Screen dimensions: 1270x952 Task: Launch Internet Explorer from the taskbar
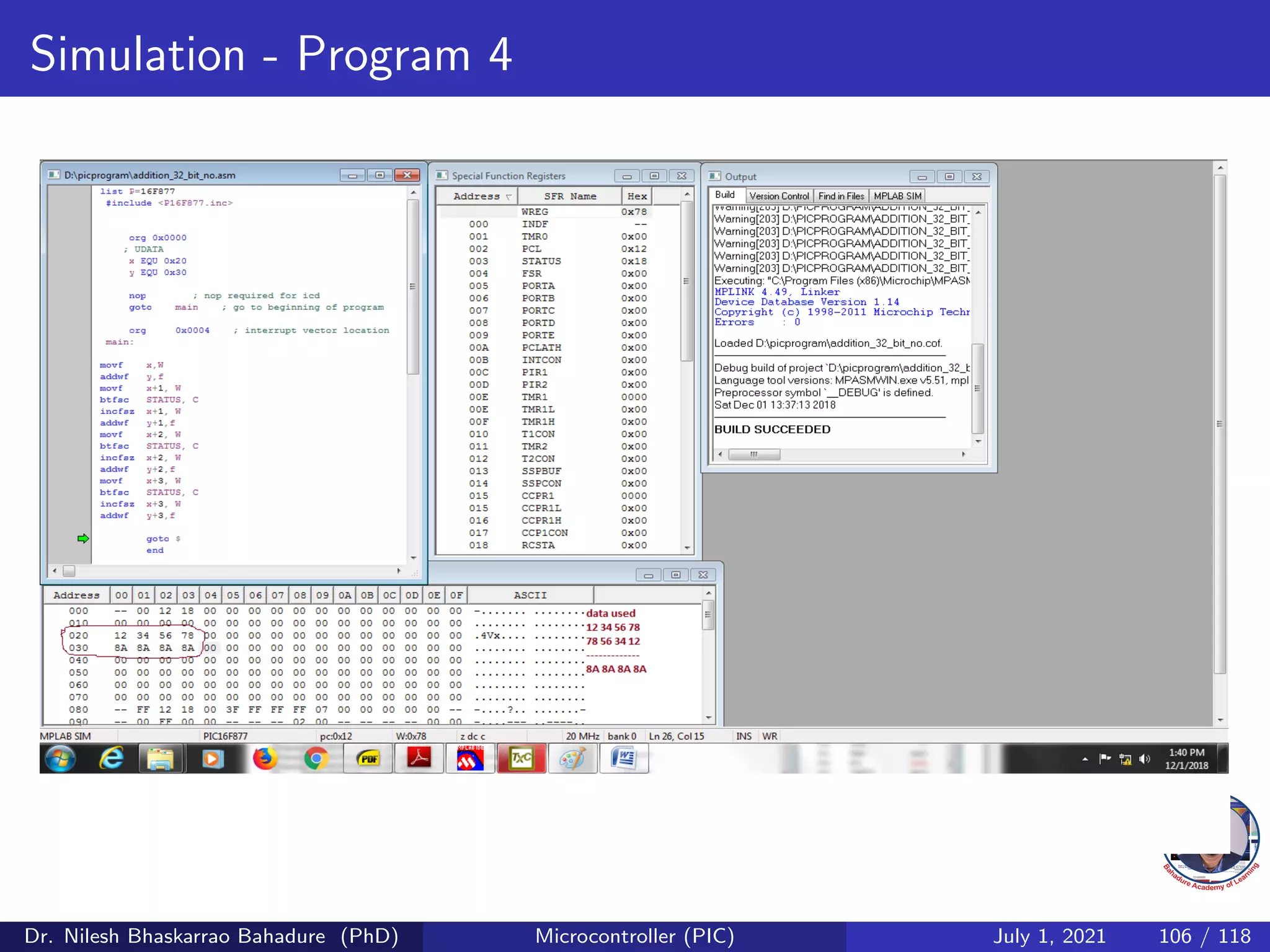point(112,759)
